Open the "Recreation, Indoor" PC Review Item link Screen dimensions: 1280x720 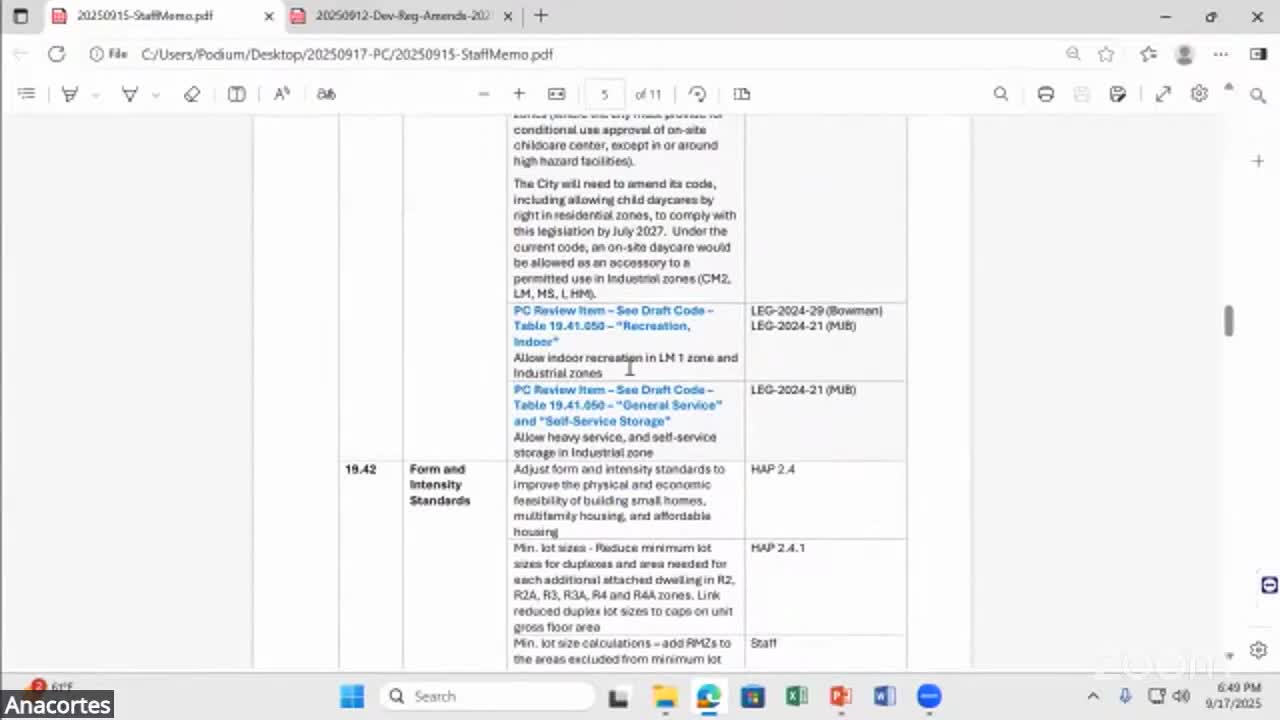click(x=613, y=326)
